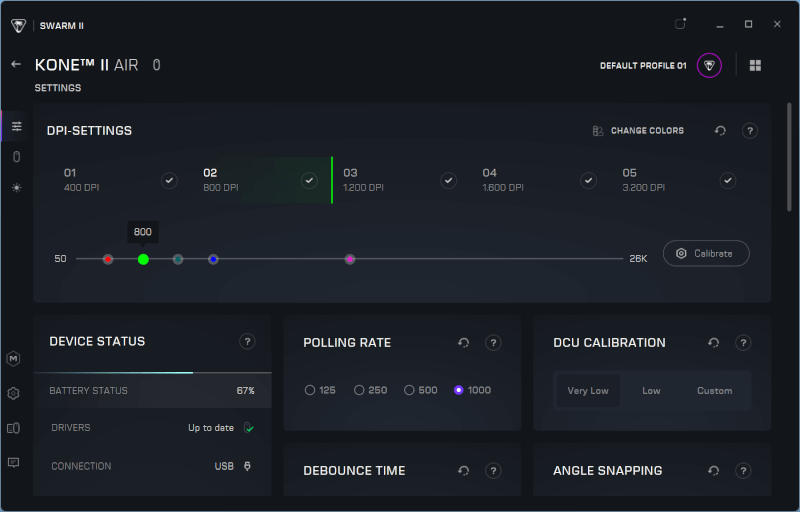The height and width of the screenshot is (512, 800).
Task: Click Change Colors in DPI settings
Action: [x=638, y=131]
